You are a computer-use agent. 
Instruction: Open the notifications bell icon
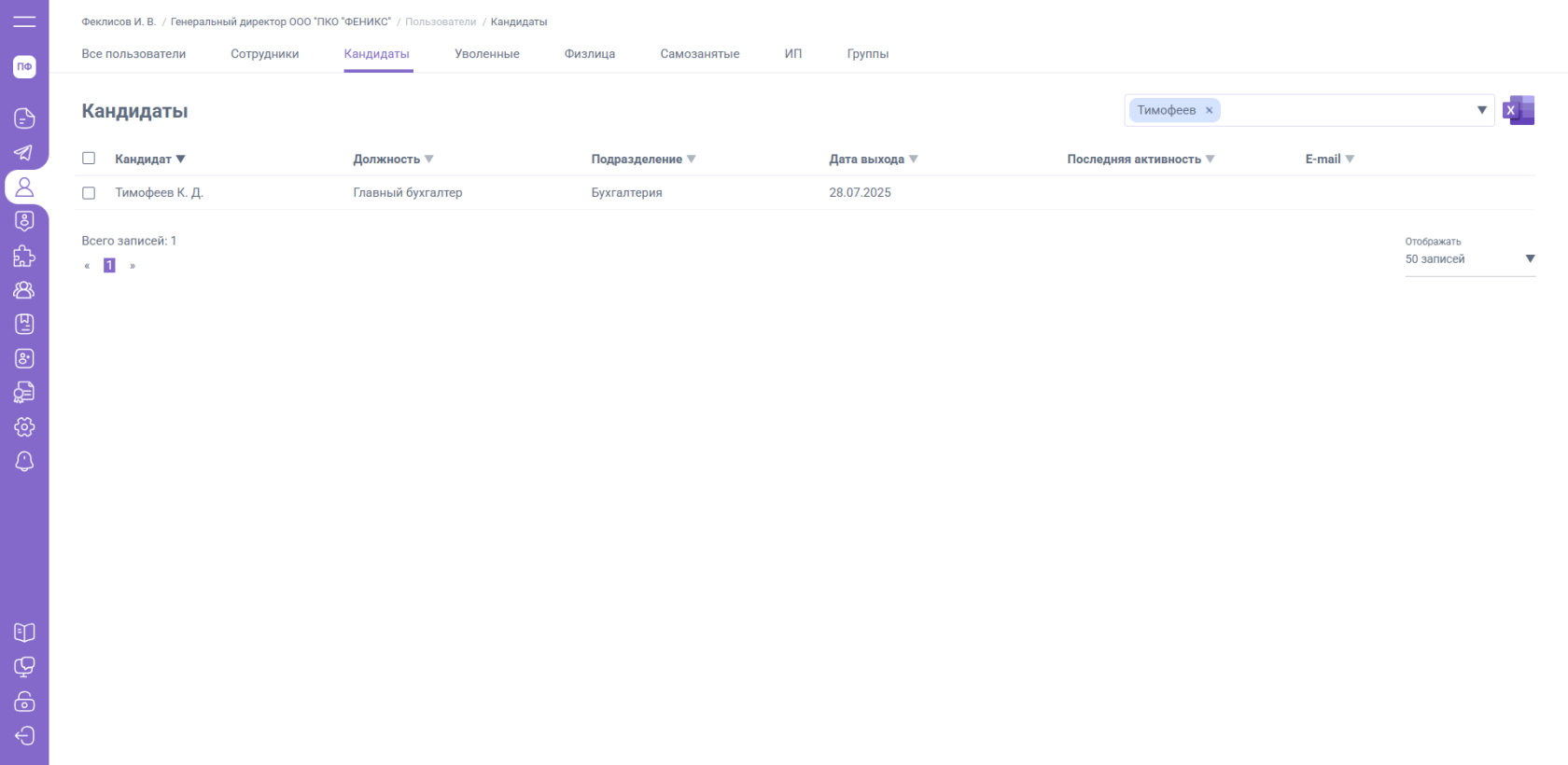point(24,462)
